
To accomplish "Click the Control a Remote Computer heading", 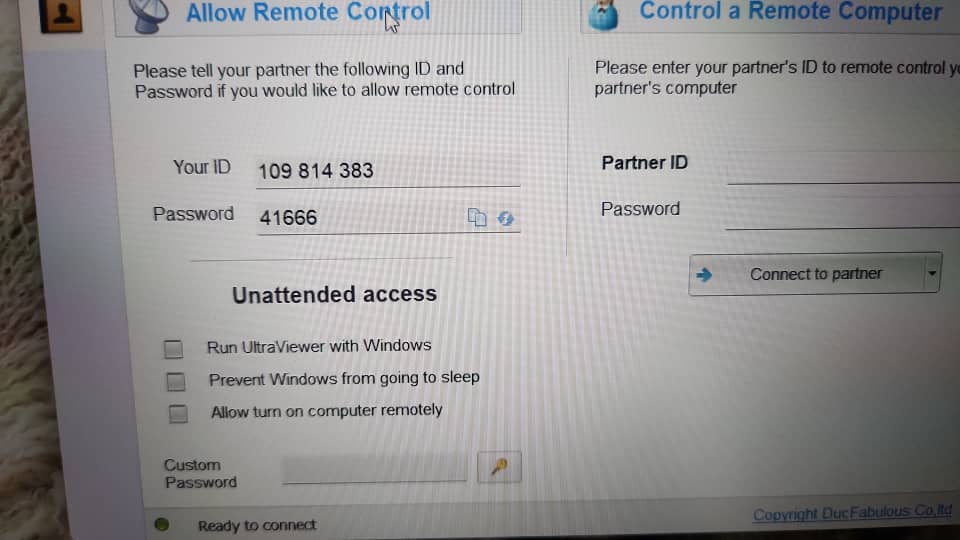I will [x=790, y=11].
